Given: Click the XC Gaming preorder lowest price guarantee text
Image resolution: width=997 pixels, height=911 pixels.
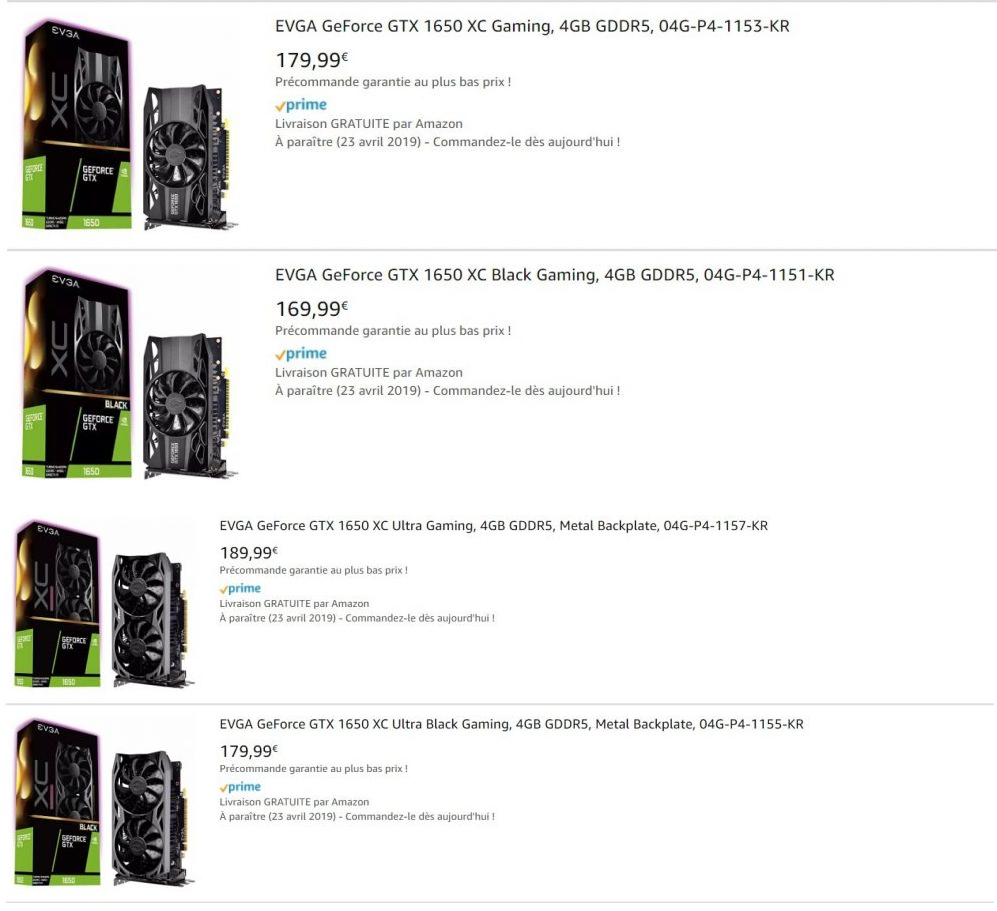Looking at the screenshot, I should [x=393, y=82].
